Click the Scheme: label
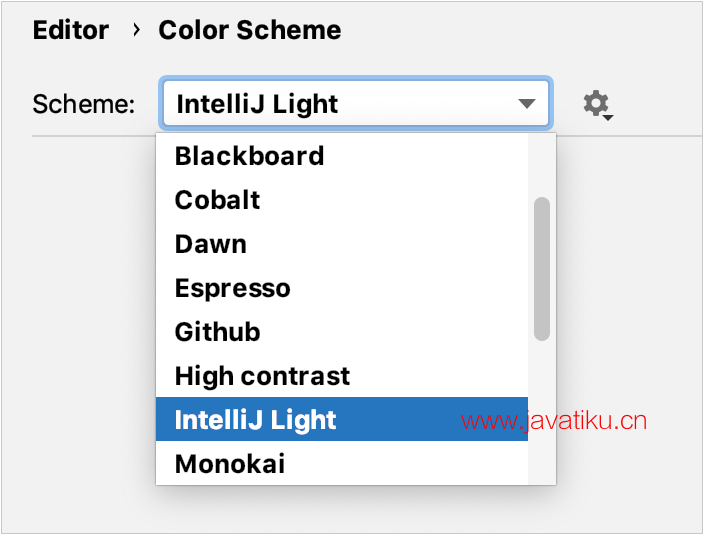This screenshot has height=536, width=705. point(84,104)
